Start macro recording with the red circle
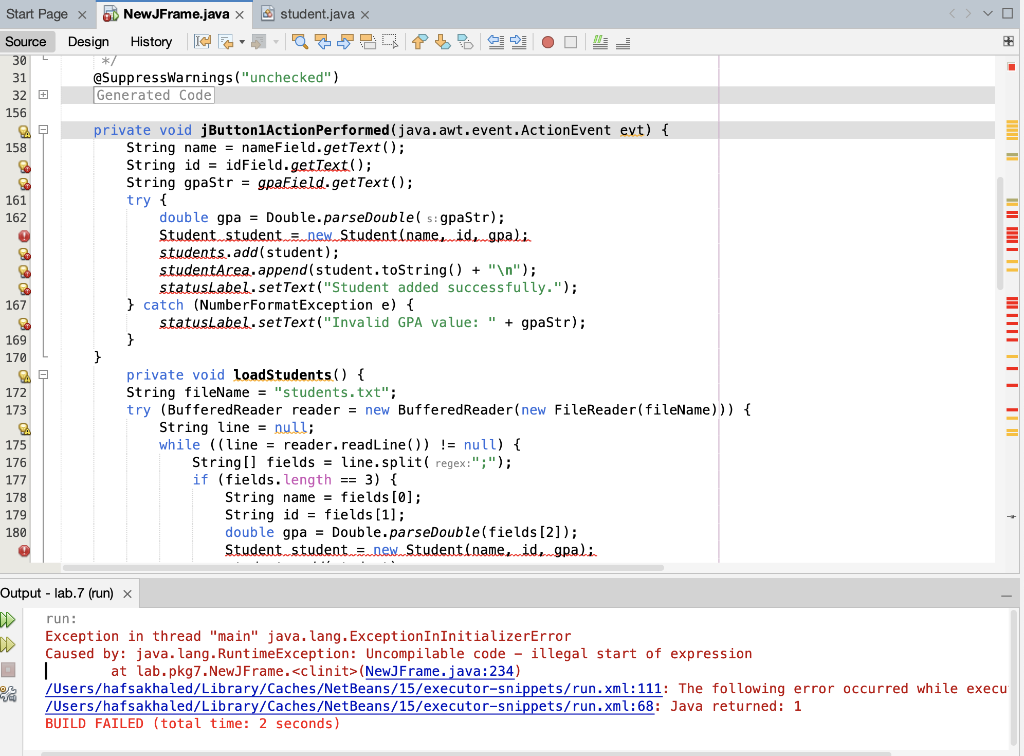1024x756 pixels. [x=547, y=42]
